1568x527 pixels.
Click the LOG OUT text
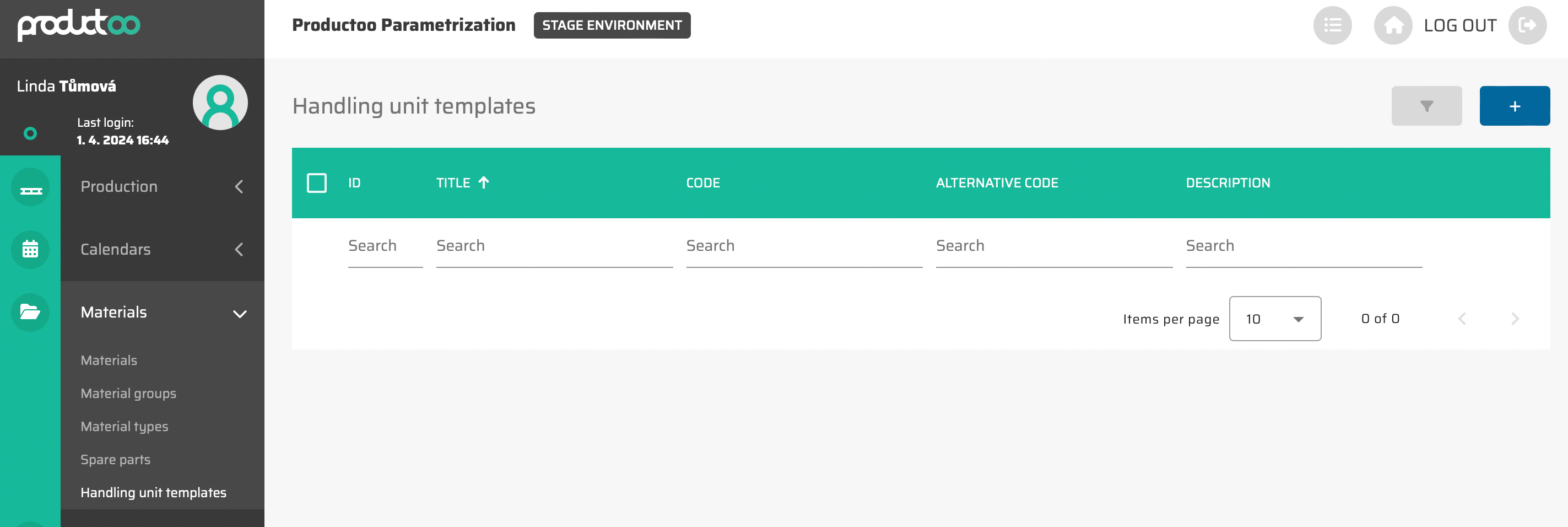tap(1459, 25)
